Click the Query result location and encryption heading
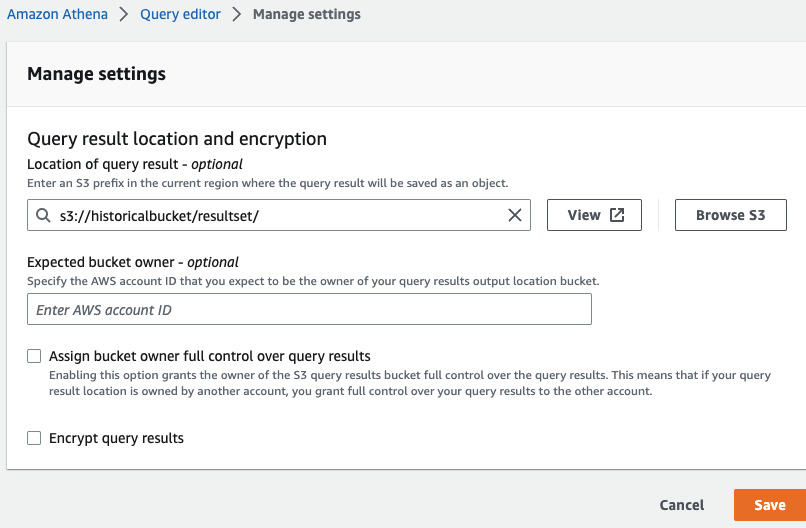This screenshot has width=806, height=528. tap(177, 139)
